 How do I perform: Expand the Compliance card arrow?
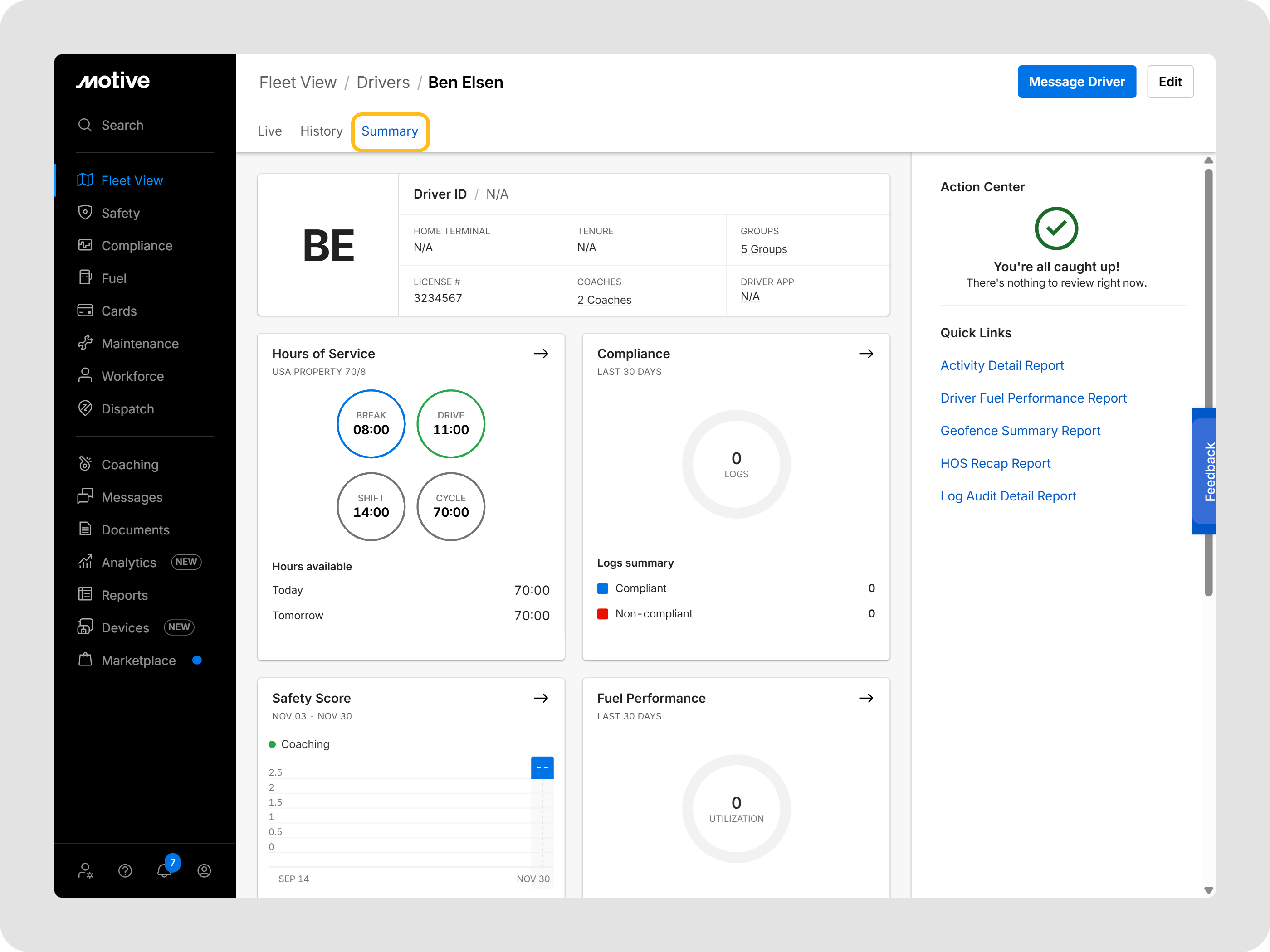pyautogui.click(x=866, y=354)
